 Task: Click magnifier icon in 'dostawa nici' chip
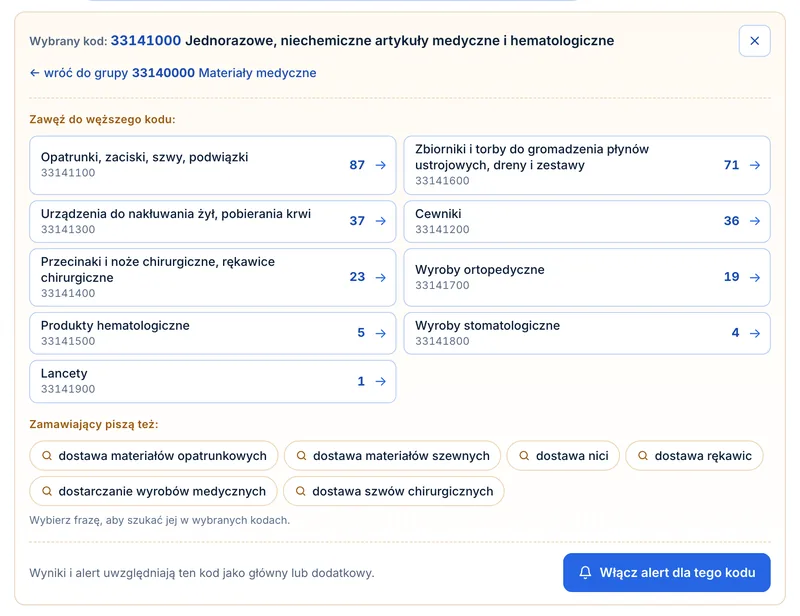(524, 456)
